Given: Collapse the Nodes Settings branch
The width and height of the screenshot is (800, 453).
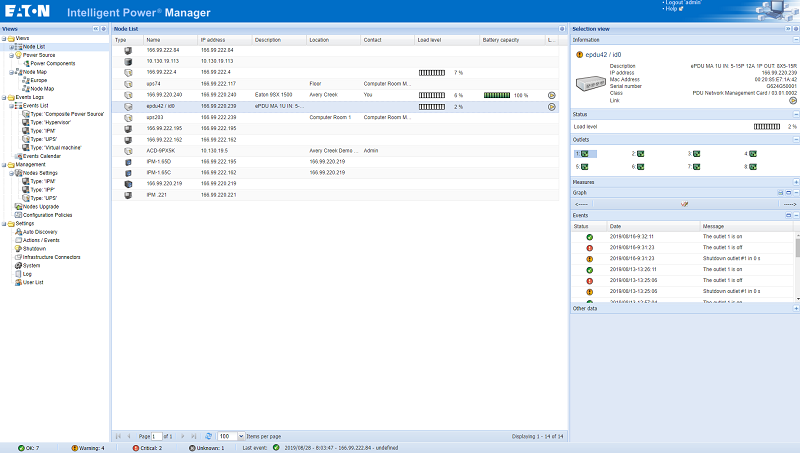Looking at the screenshot, I should (x=11, y=173).
